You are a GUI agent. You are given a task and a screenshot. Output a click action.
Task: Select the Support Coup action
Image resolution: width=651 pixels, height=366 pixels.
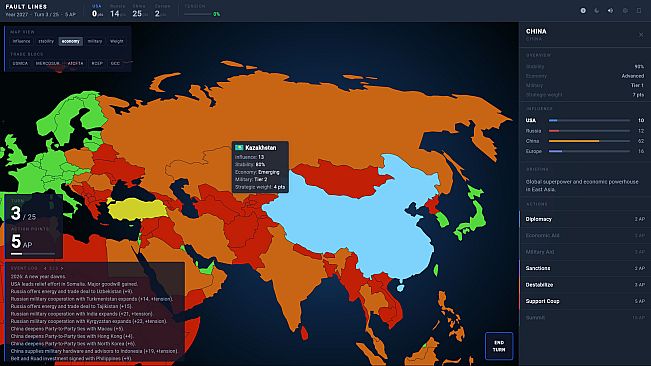pos(585,301)
